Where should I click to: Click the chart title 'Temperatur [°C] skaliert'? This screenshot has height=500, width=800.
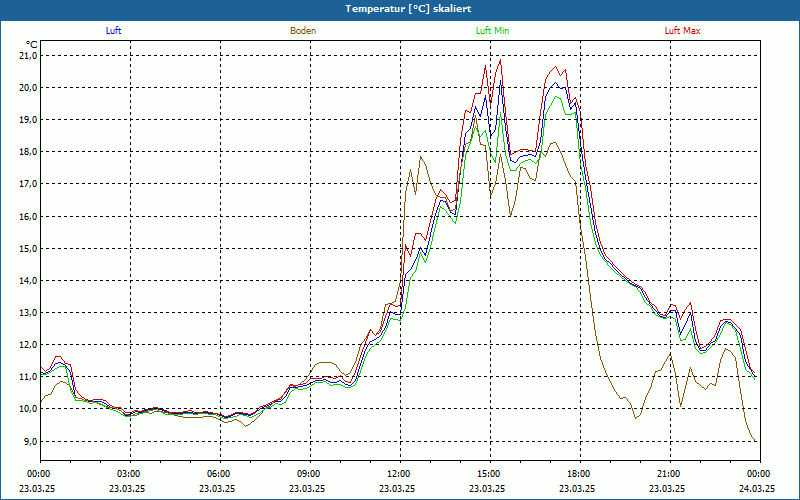pyautogui.click(x=408, y=9)
